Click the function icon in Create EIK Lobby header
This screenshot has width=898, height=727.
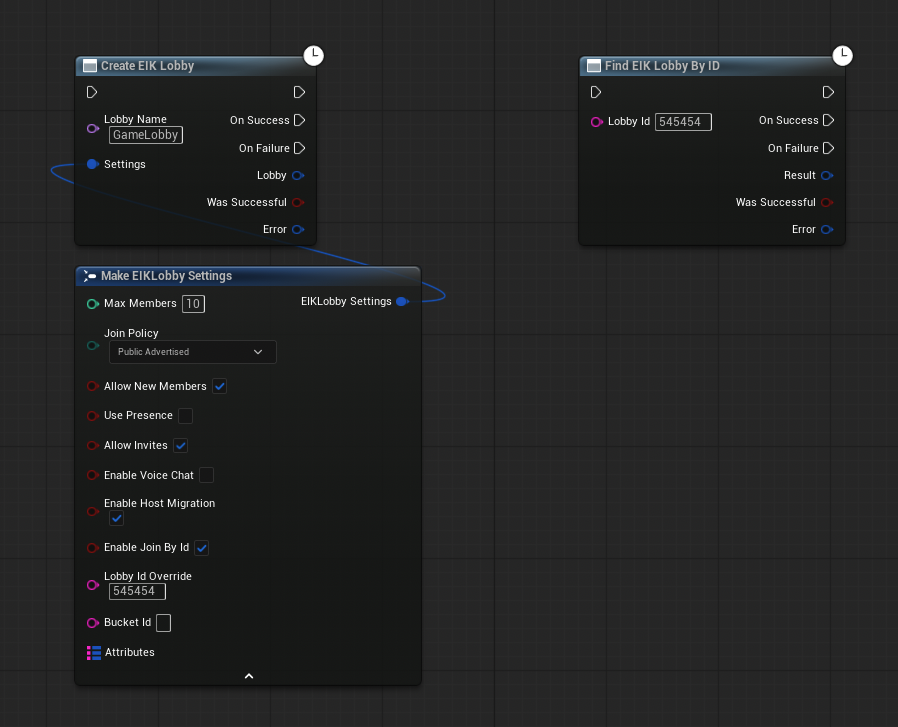click(88, 65)
